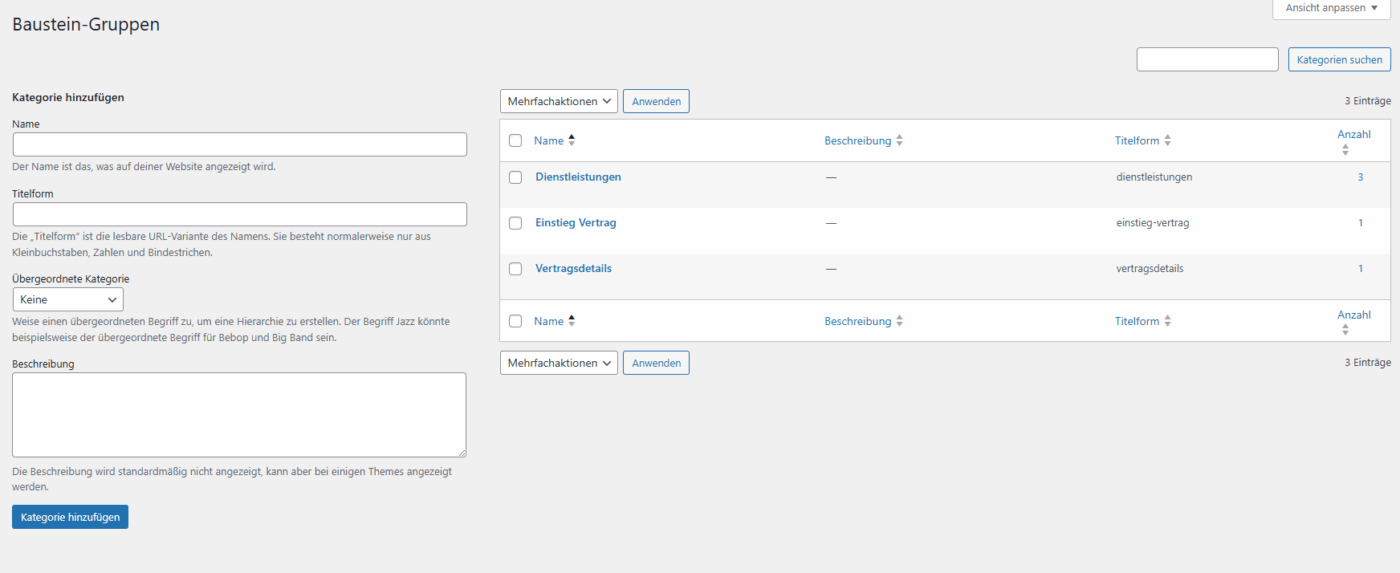Select the slug text einstieg-vertrag
Image resolution: width=1400 pixels, height=573 pixels.
point(1153,223)
